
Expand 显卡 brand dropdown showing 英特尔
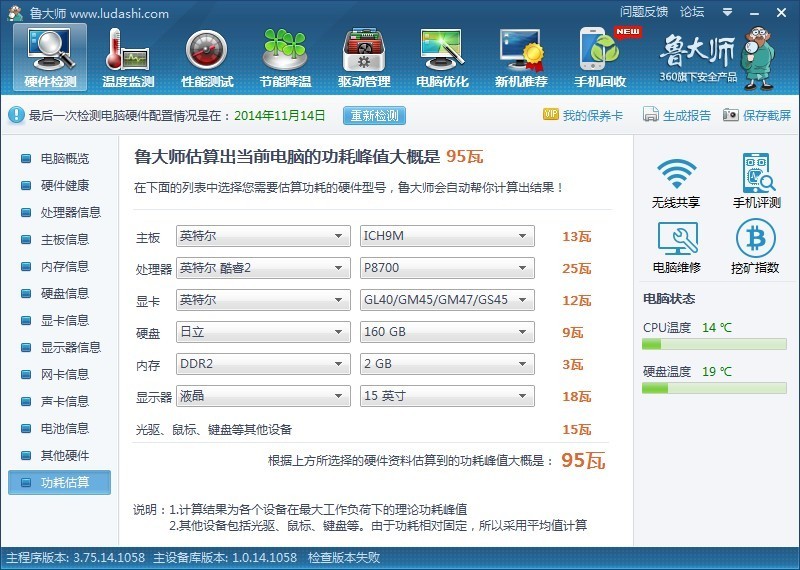[263, 300]
